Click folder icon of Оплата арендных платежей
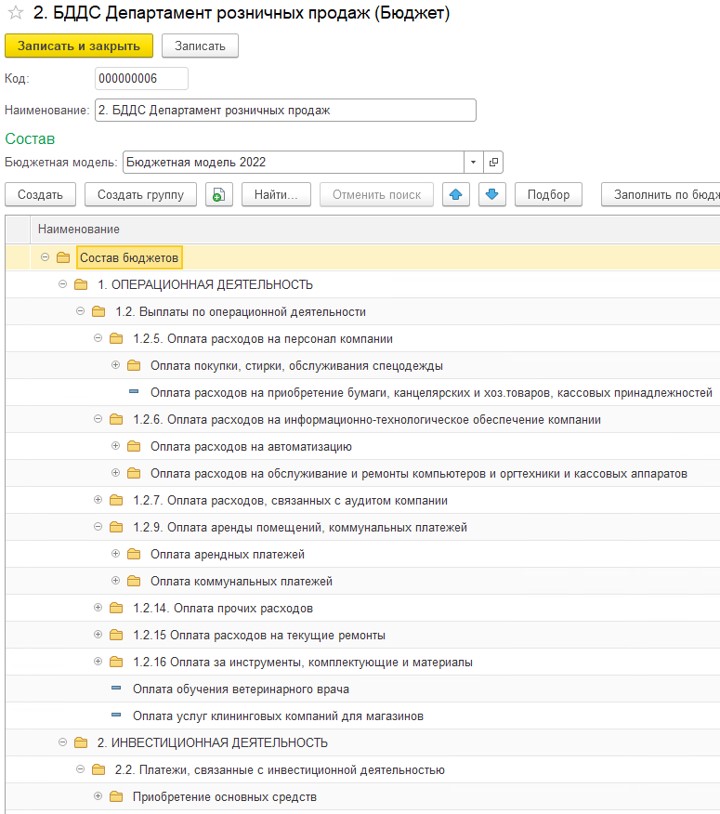The height and width of the screenshot is (814, 720). click(134, 554)
